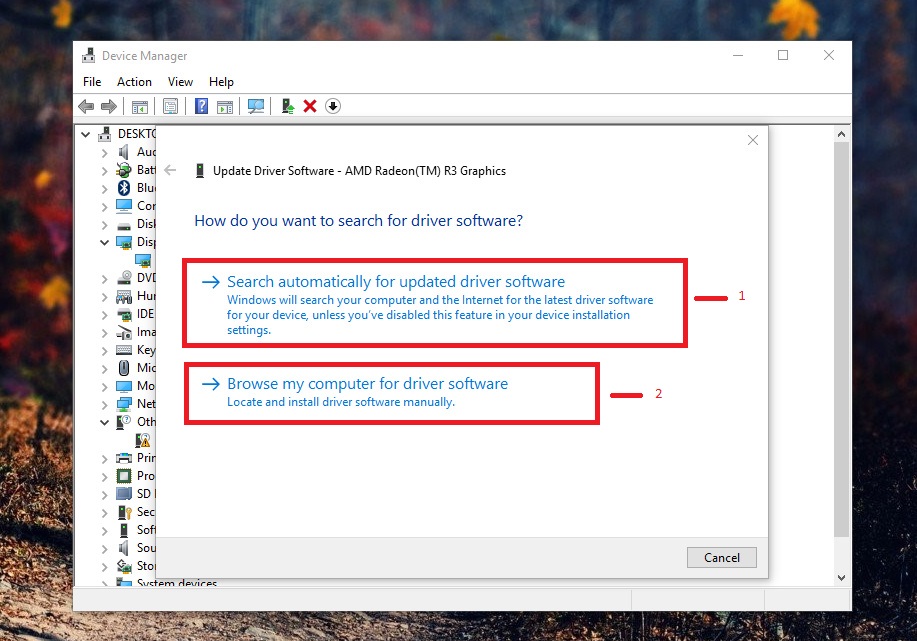Viewport: 917px width, 641px height.
Task: Expand the Bluetooth category chevron
Action: tap(105, 188)
